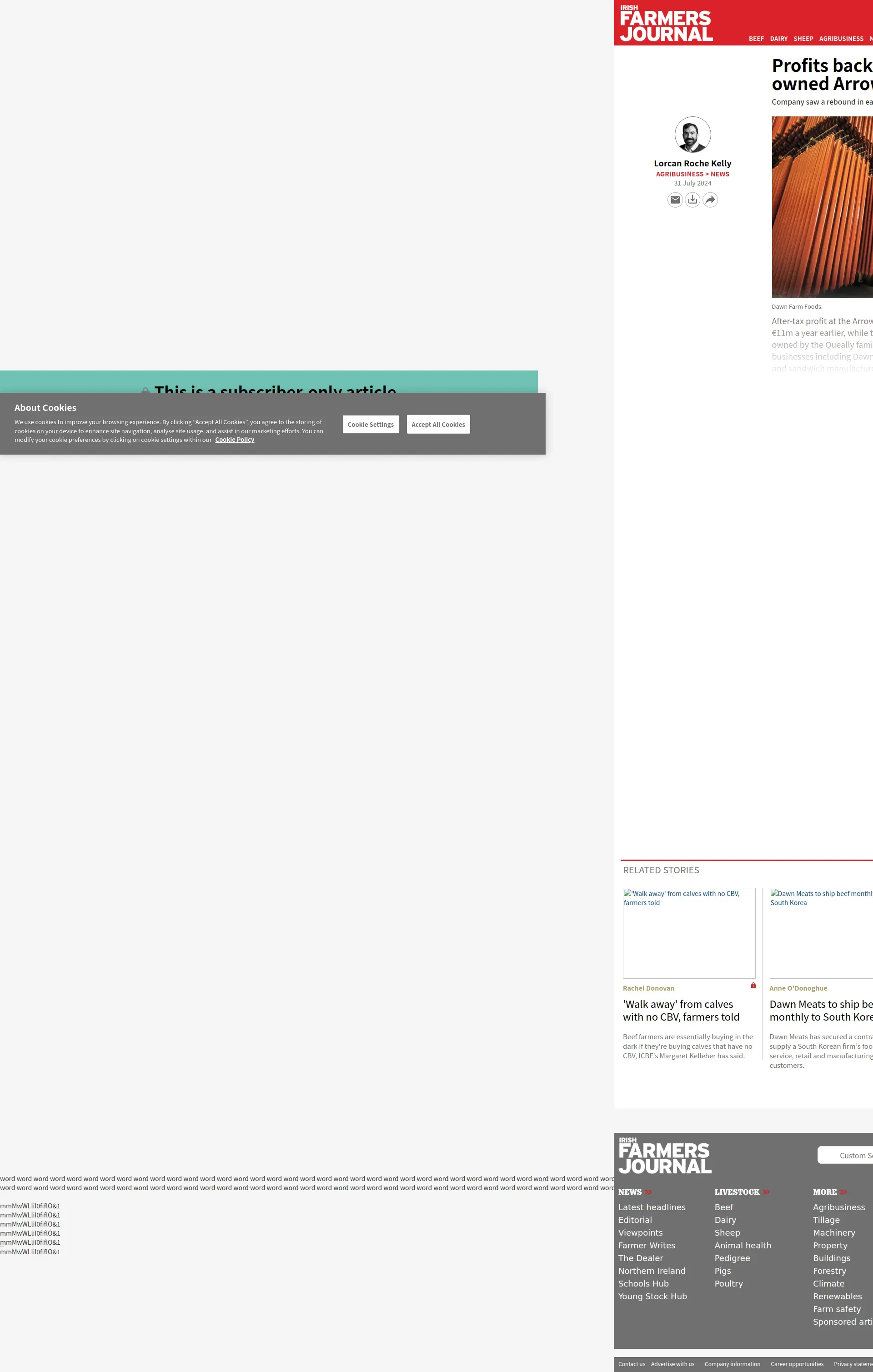The image size is (873, 1372).
Task: Click the email article icon
Action: click(675, 200)
